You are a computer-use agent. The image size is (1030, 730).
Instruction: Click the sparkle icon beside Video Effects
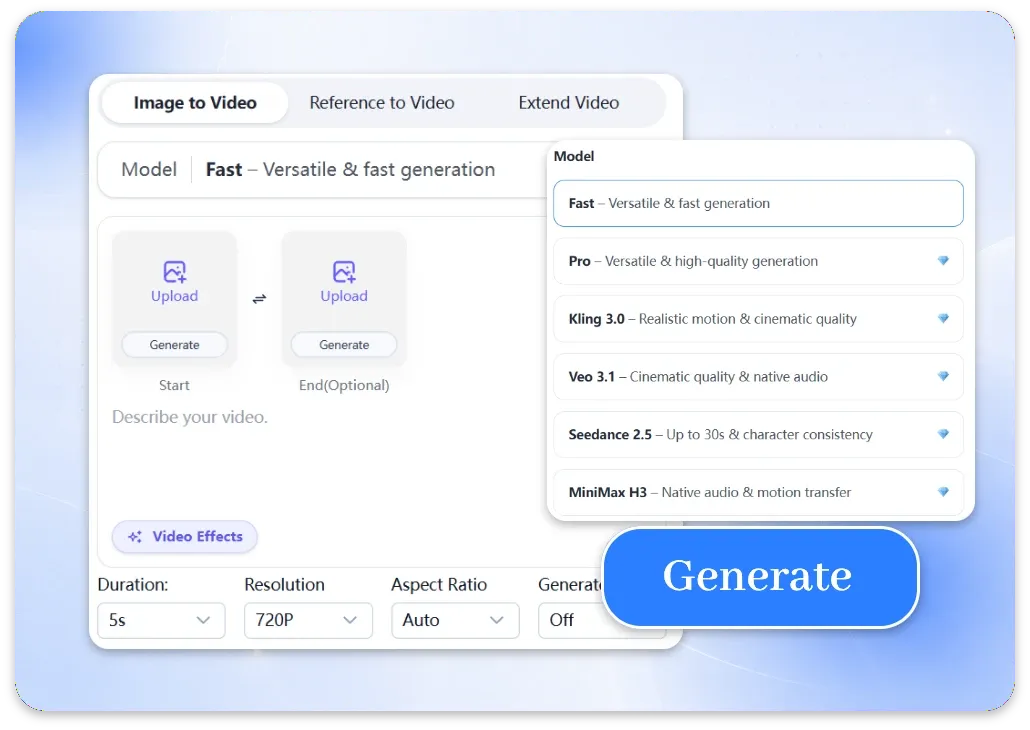[x=135, y=537]
